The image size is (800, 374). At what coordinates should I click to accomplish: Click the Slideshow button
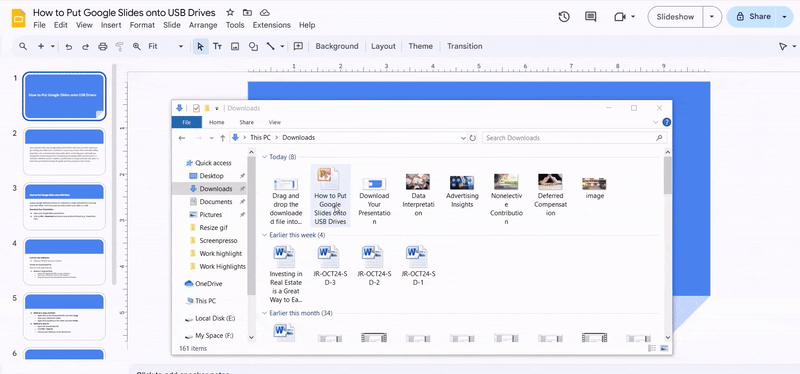(675, 17)
